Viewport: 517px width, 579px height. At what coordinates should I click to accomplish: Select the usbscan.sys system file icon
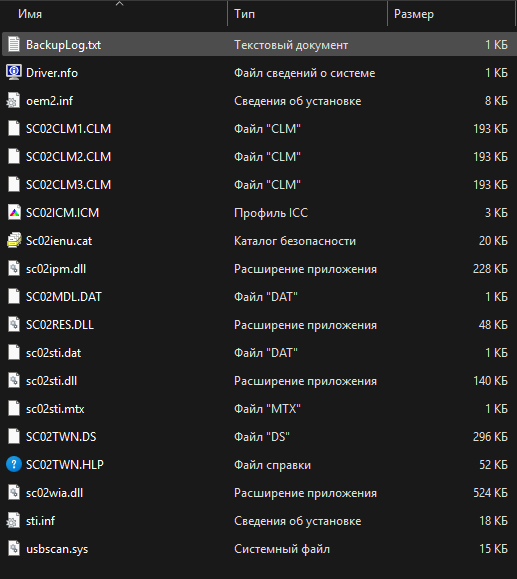click(x=14, y=548)
